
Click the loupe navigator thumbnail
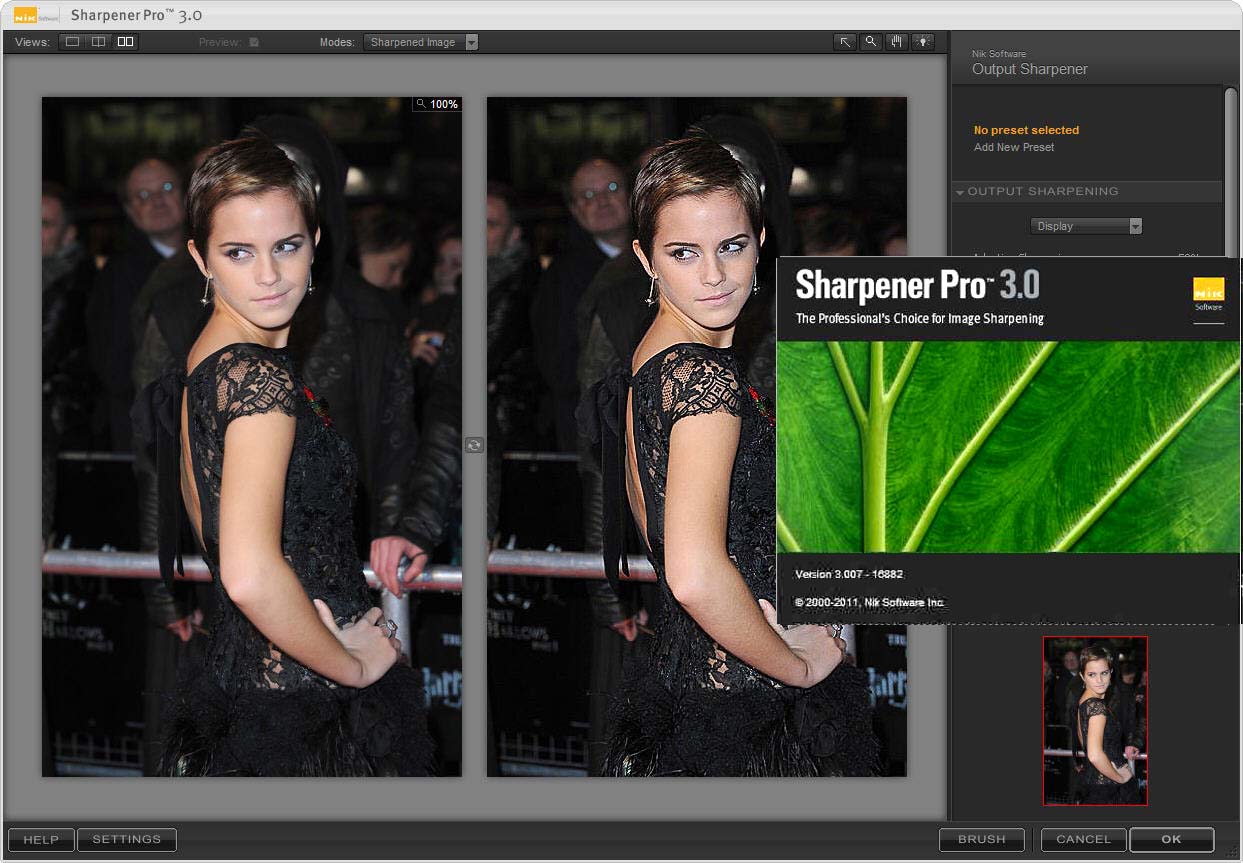click(x=1095, y=721)
